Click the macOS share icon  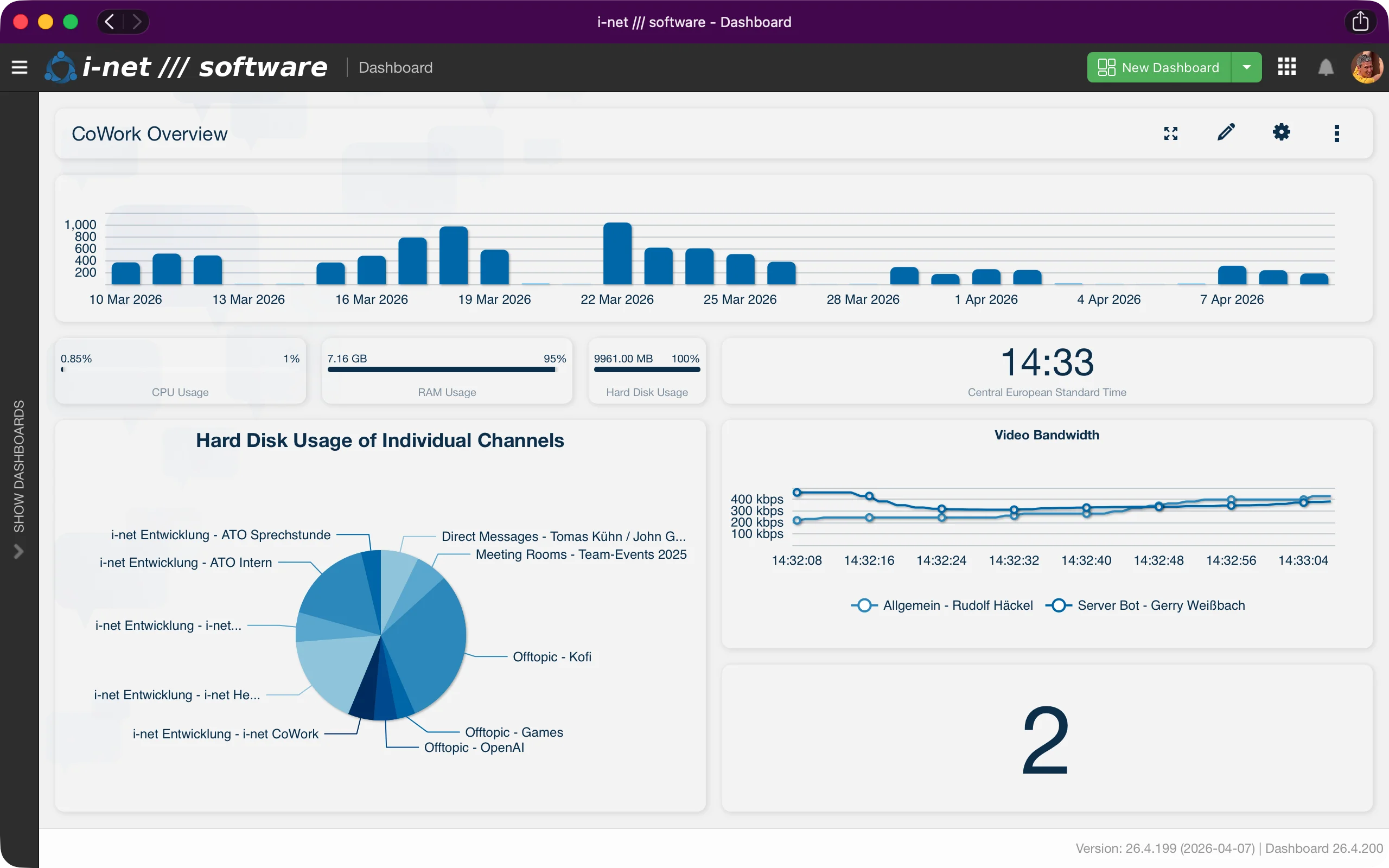pos(1361,22)
